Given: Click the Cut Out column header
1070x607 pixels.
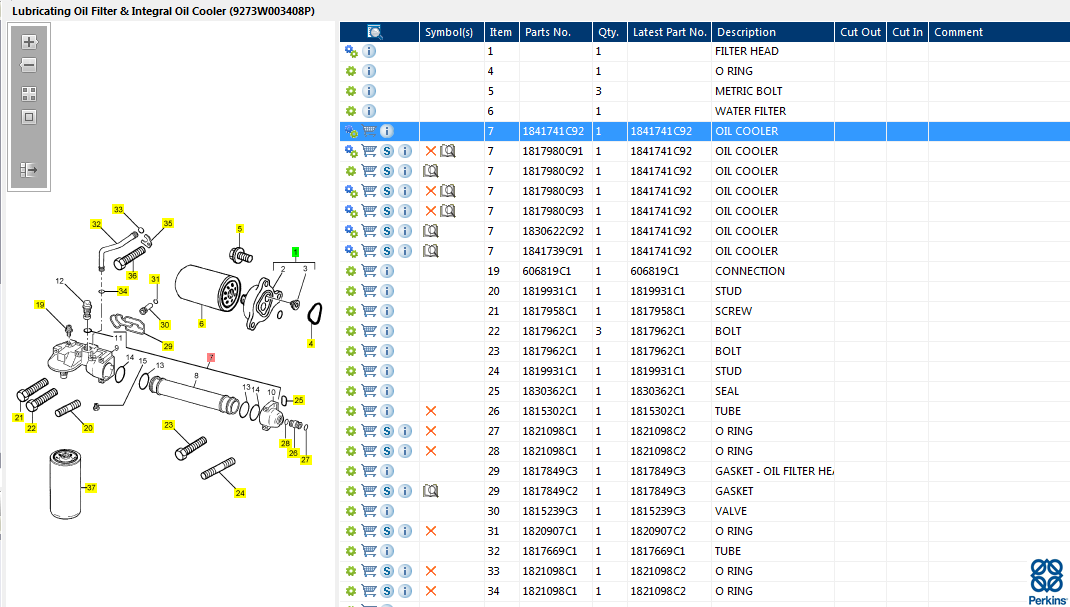Looking at the screenshot, I should (861, 32).
